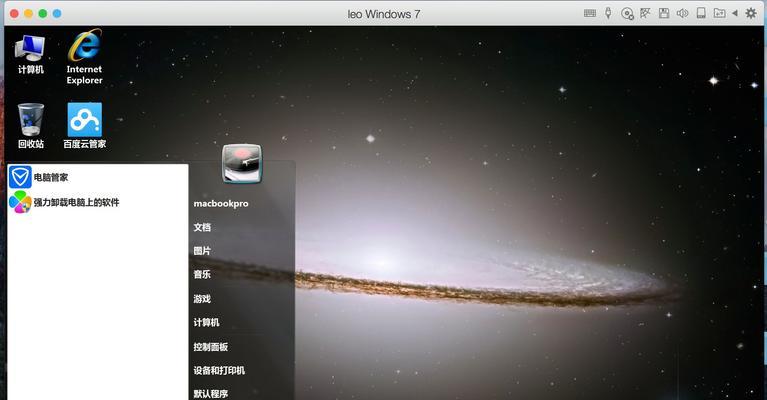The height and width of the screenshot is (400, 767).
Task: Open 计算机 in the start menu list
Action: pos(206,322)
